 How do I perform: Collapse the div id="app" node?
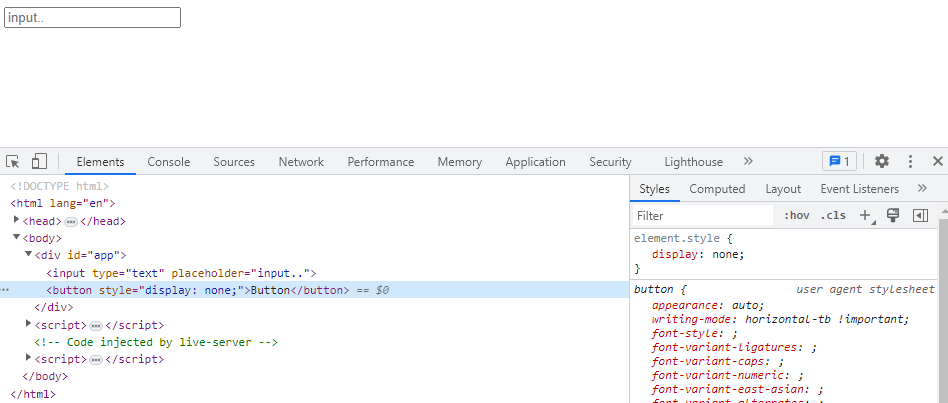click(28, 254)
